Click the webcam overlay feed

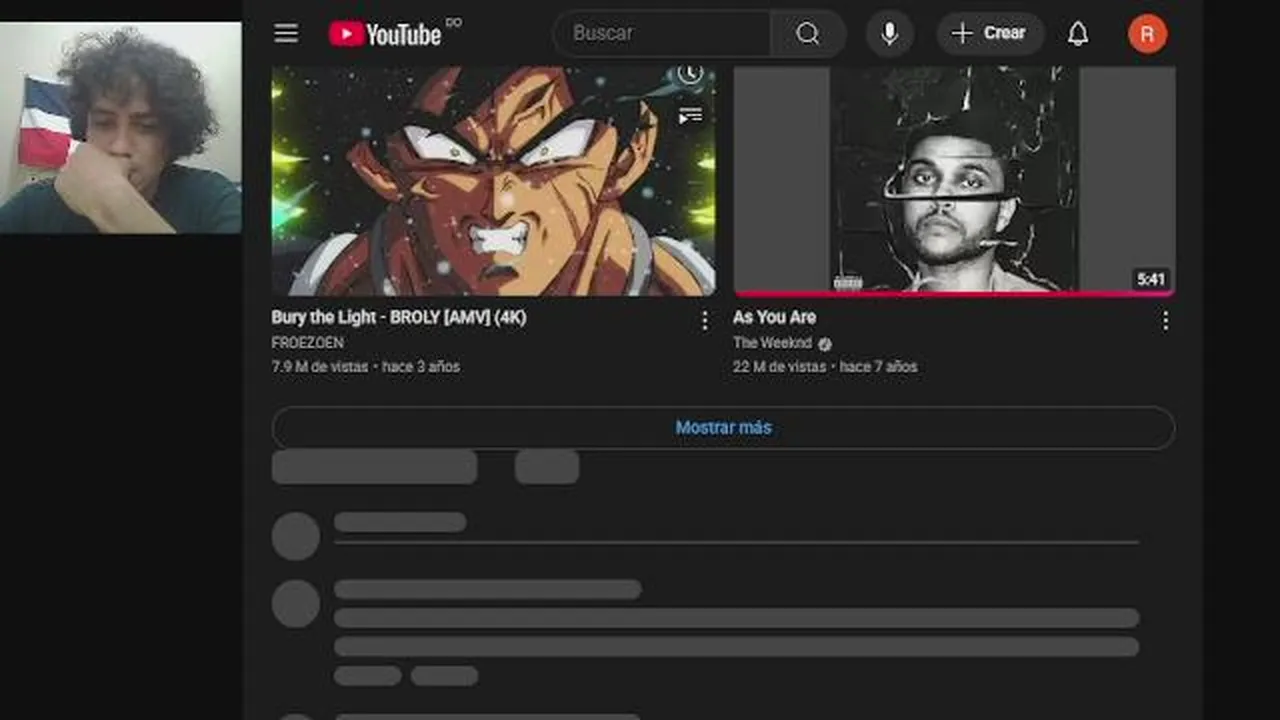121,128
